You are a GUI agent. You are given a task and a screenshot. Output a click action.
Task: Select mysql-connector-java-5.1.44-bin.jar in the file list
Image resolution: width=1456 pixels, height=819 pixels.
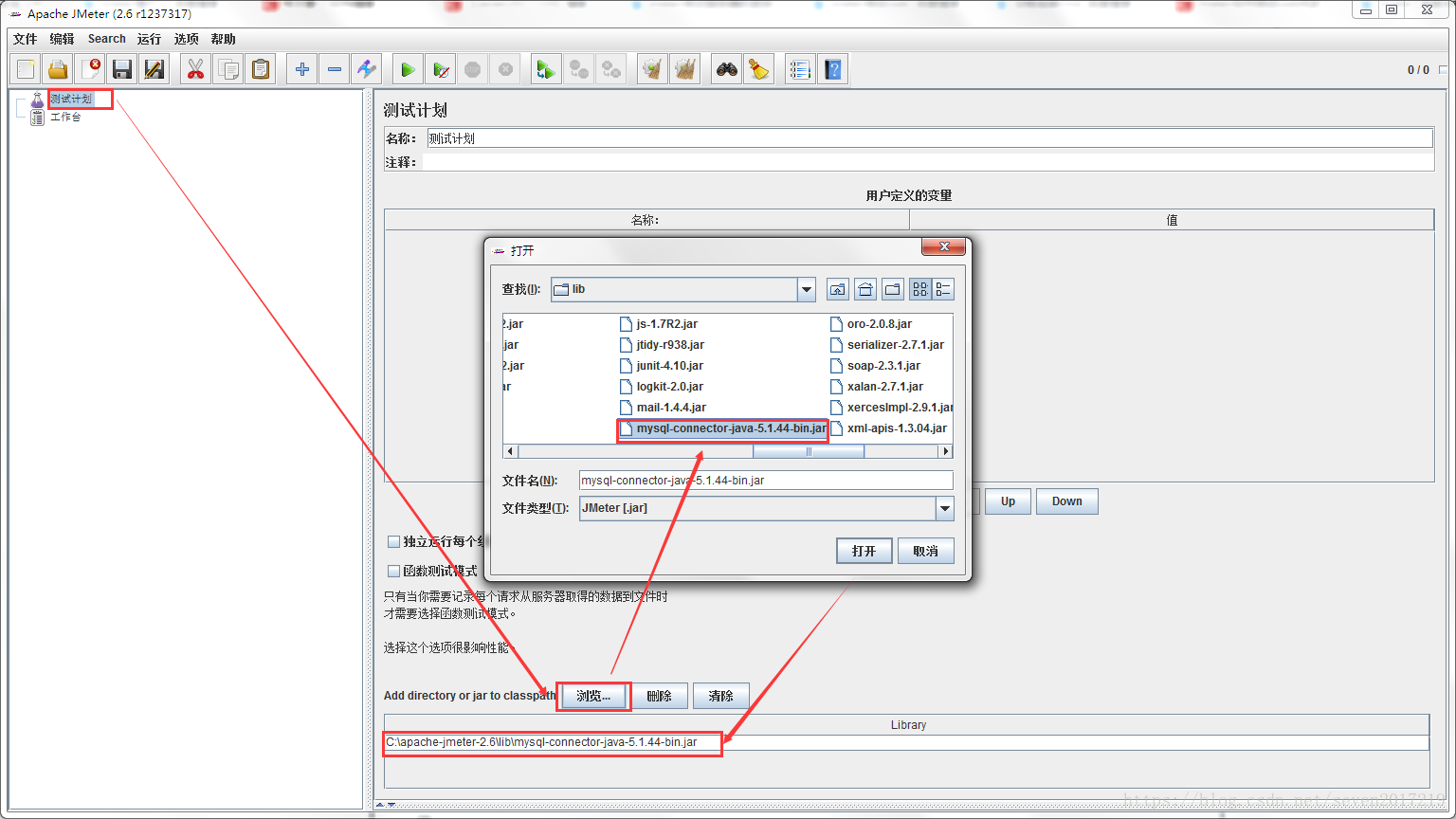point(722,428)
